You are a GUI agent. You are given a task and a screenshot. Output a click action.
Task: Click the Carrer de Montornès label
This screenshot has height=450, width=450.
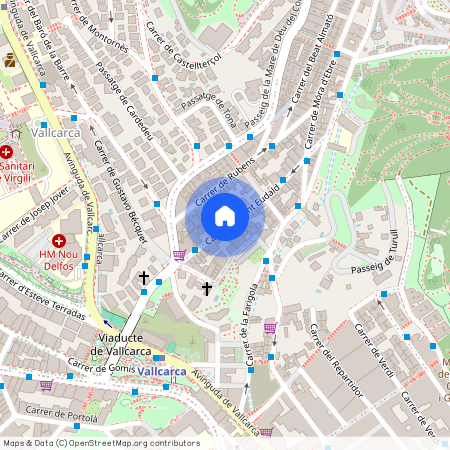click(x=100, y=26)
